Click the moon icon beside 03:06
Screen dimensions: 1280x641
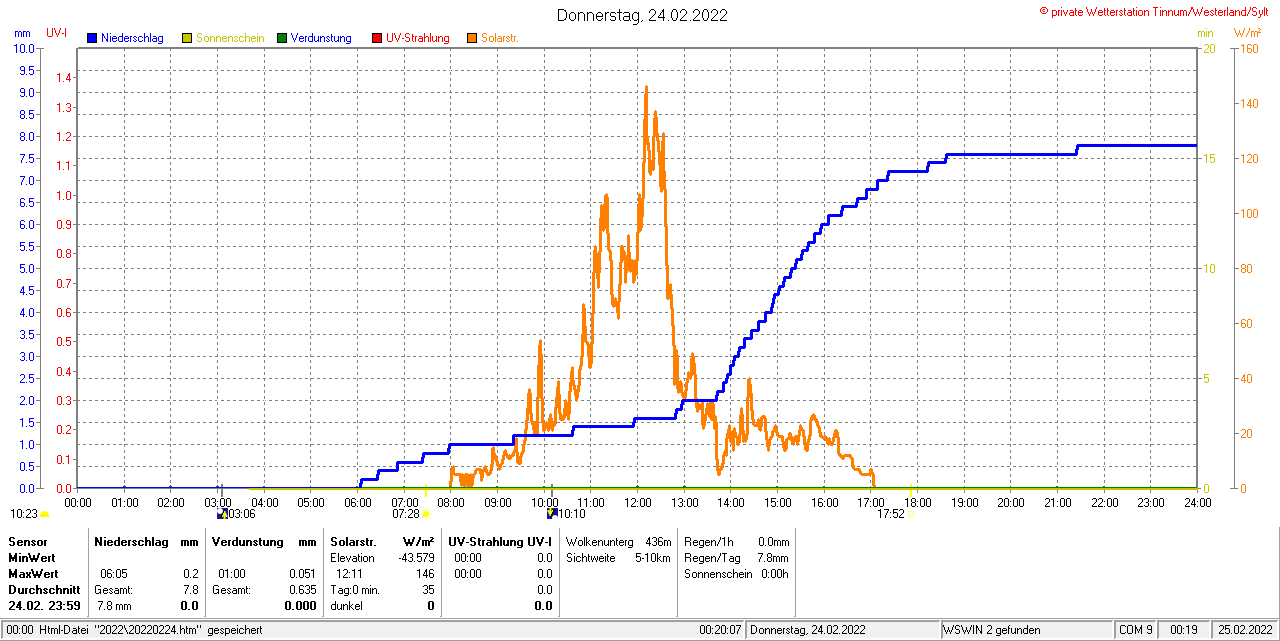[x=221, y=514]
